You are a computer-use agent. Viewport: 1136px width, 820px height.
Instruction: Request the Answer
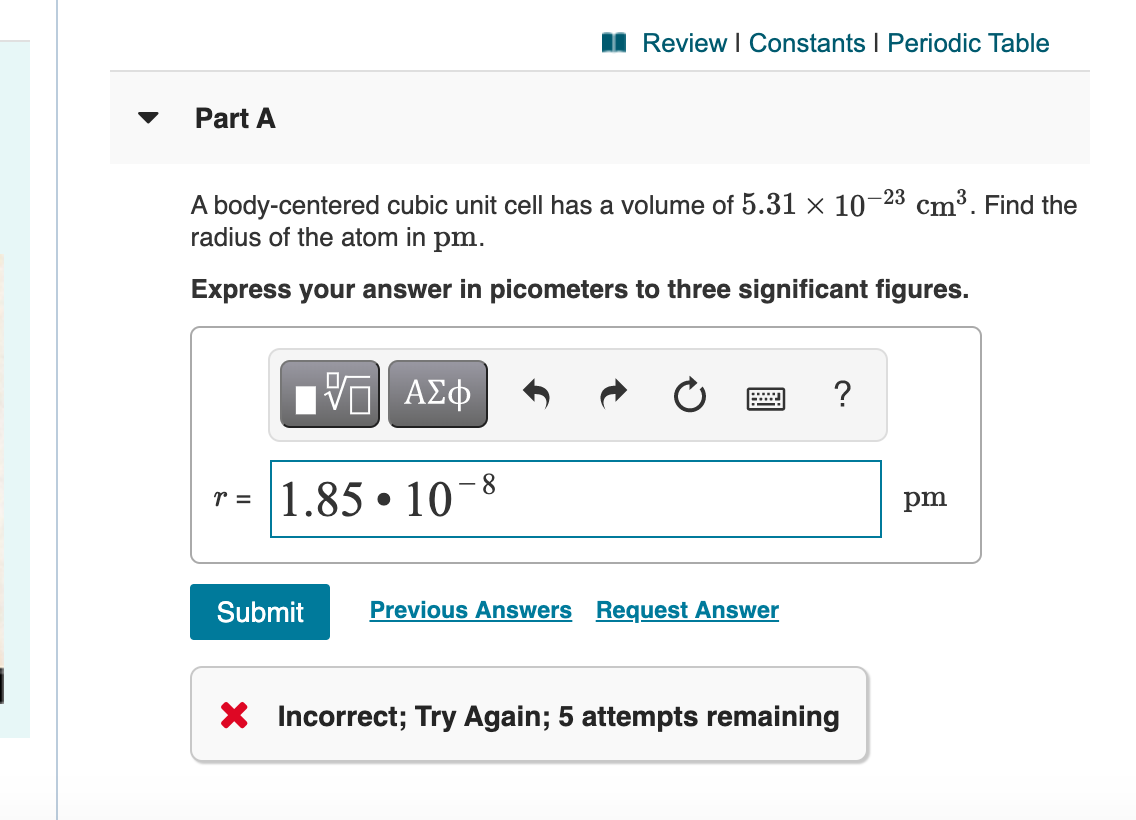[687, 610]
